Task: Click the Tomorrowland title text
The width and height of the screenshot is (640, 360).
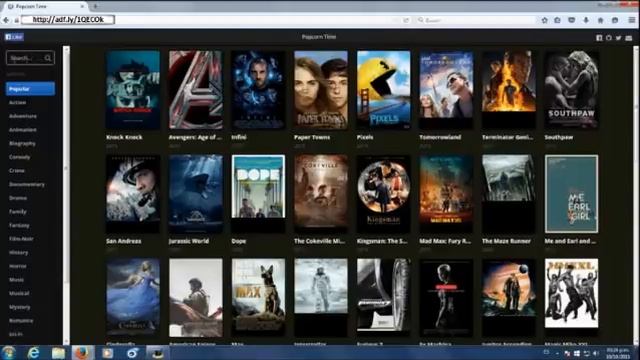Action: click(440, 138)
